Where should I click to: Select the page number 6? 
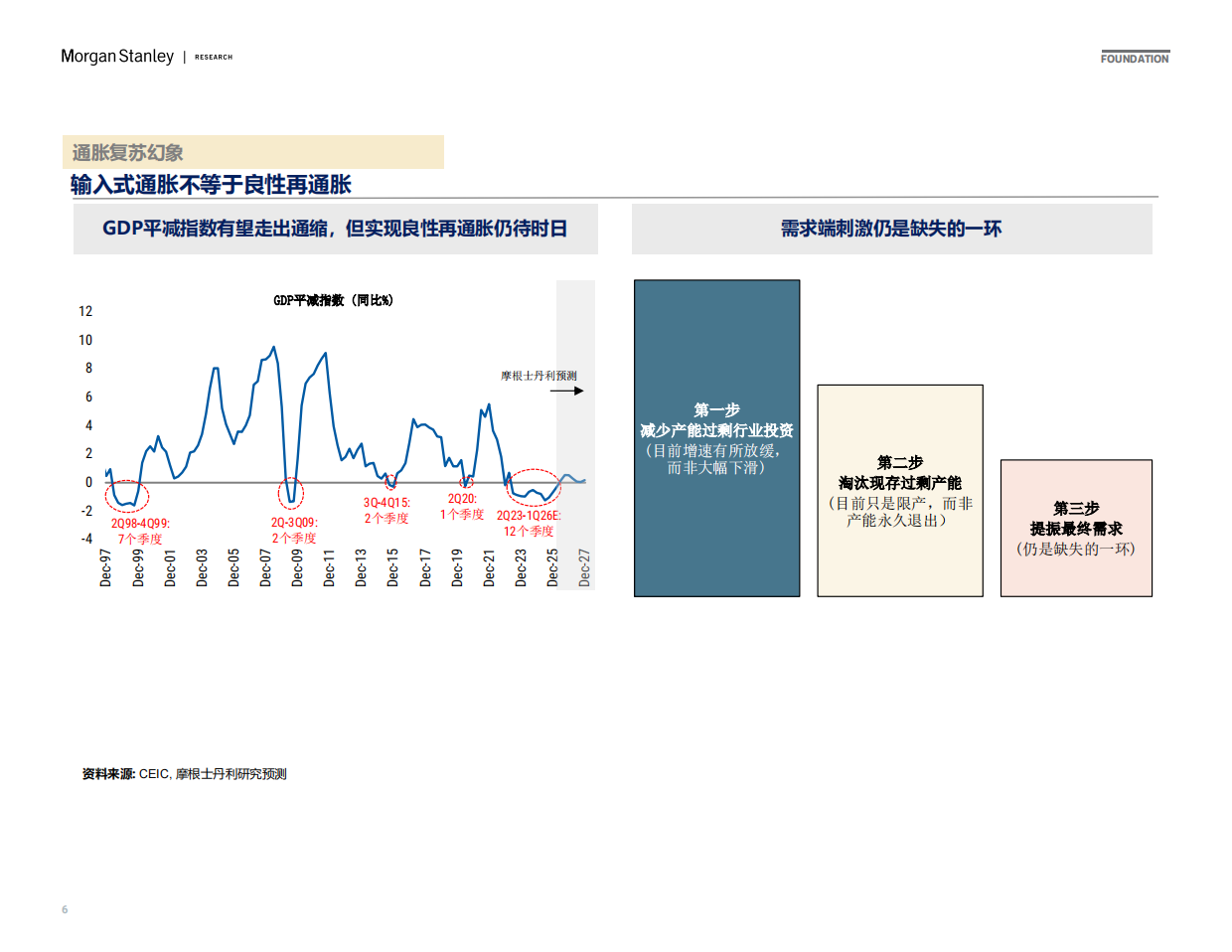64,907
